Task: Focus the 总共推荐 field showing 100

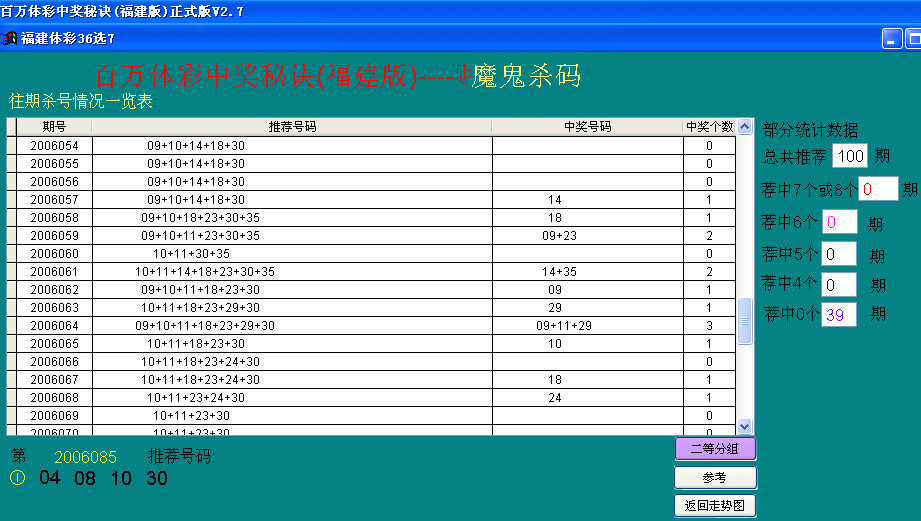Action: tap(849, 156)
